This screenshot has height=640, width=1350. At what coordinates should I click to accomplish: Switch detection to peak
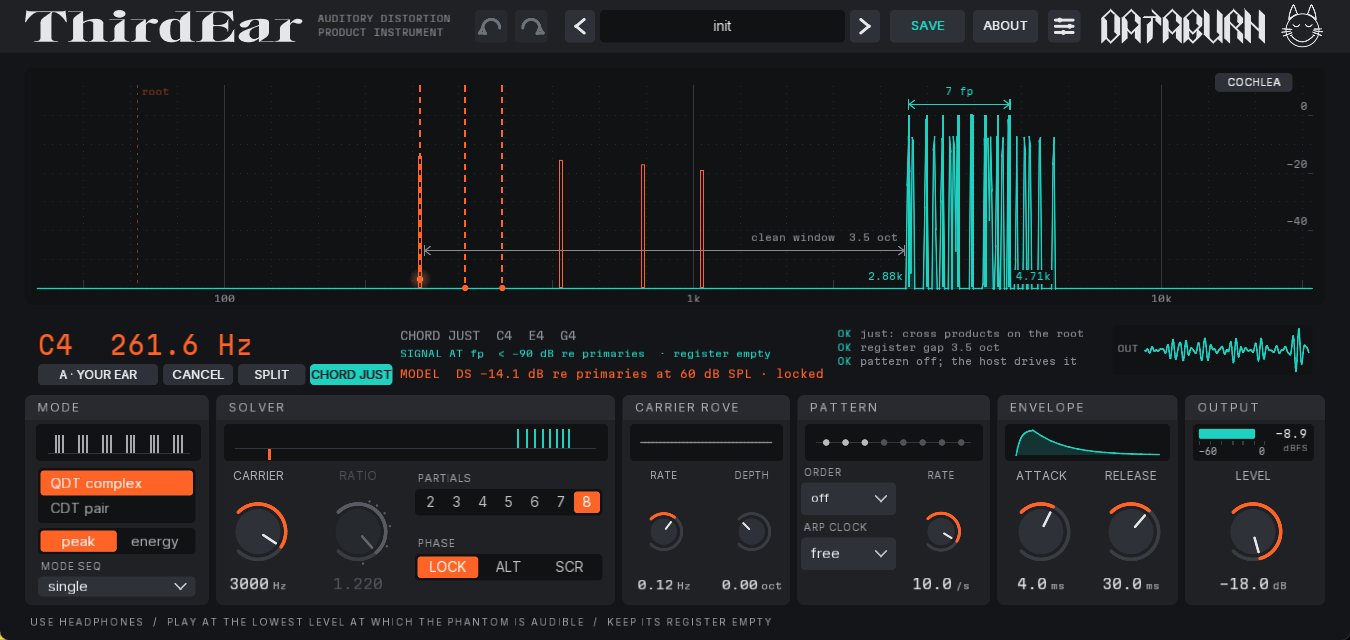click(78, 542)
